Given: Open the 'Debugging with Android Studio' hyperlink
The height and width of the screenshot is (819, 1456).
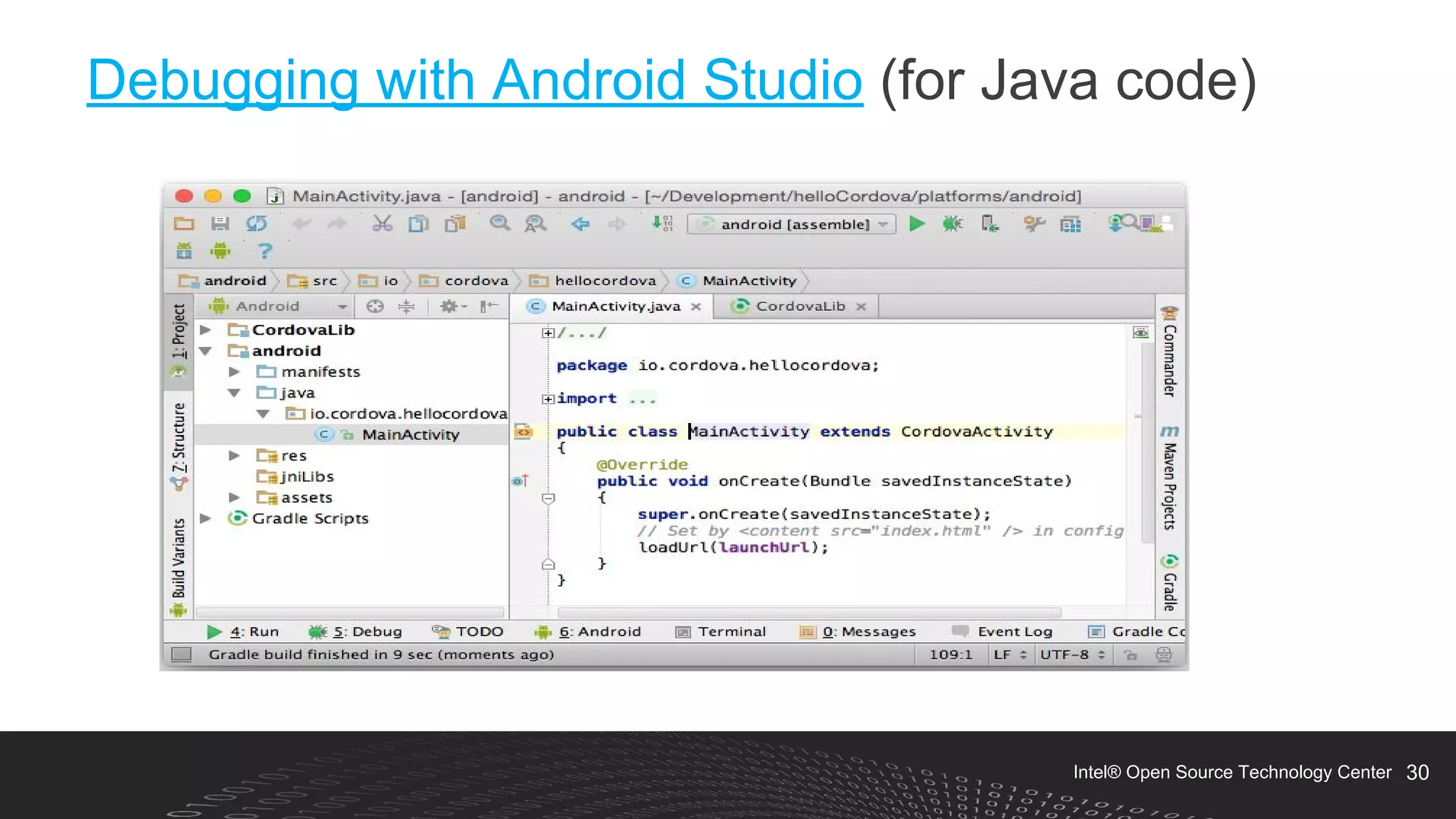Looking at the screenshot, I should [x=475, y=80].
